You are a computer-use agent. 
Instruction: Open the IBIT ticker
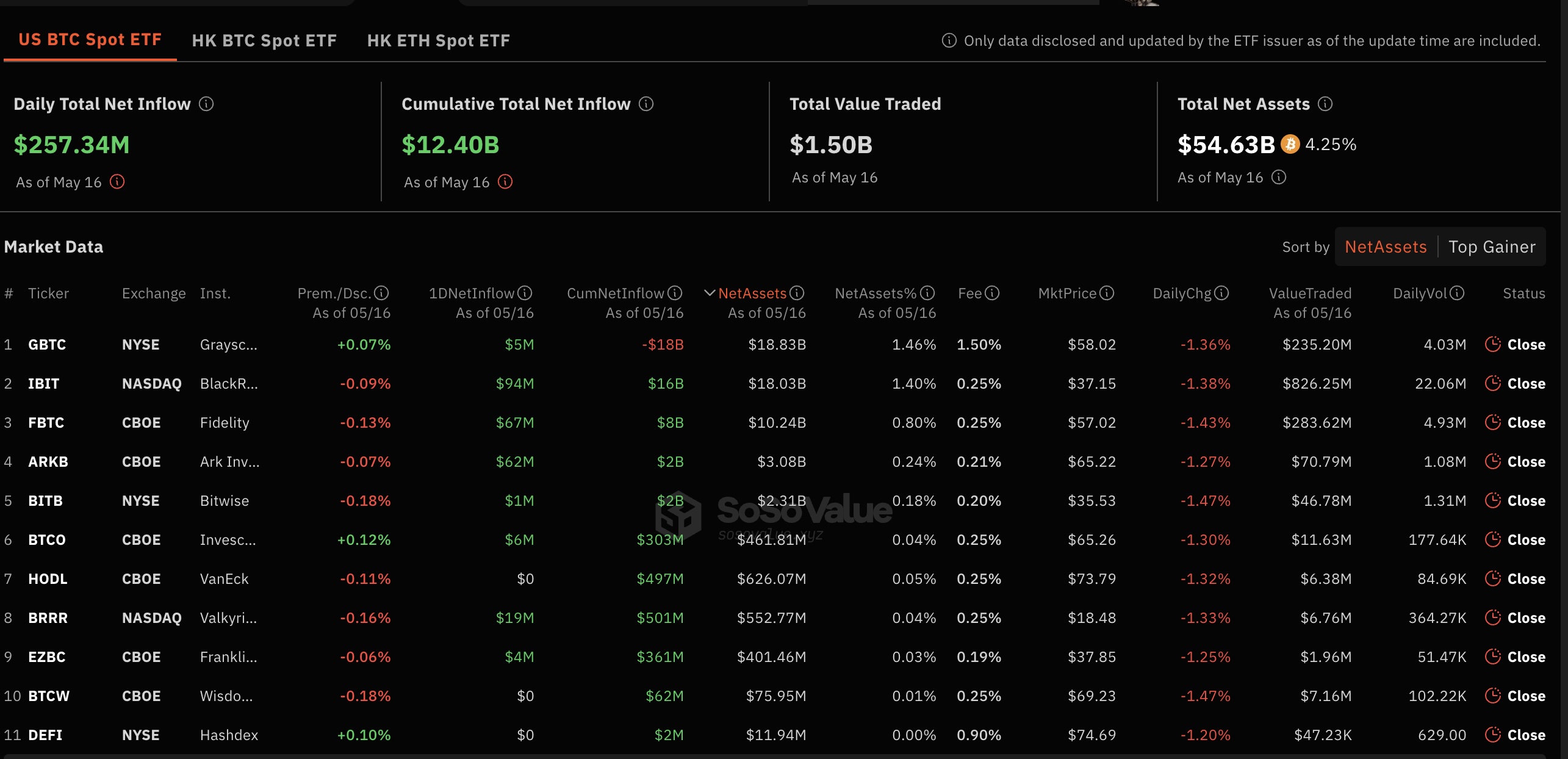(x=43, y=384)
